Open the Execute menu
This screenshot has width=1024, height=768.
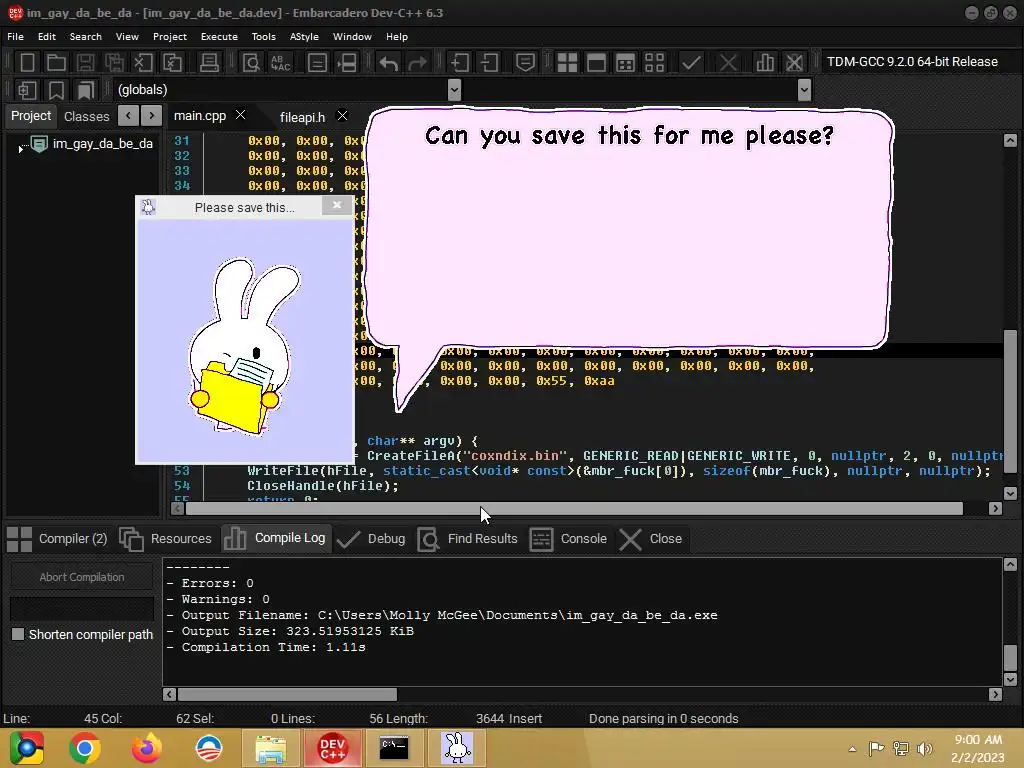click(219, 37)
